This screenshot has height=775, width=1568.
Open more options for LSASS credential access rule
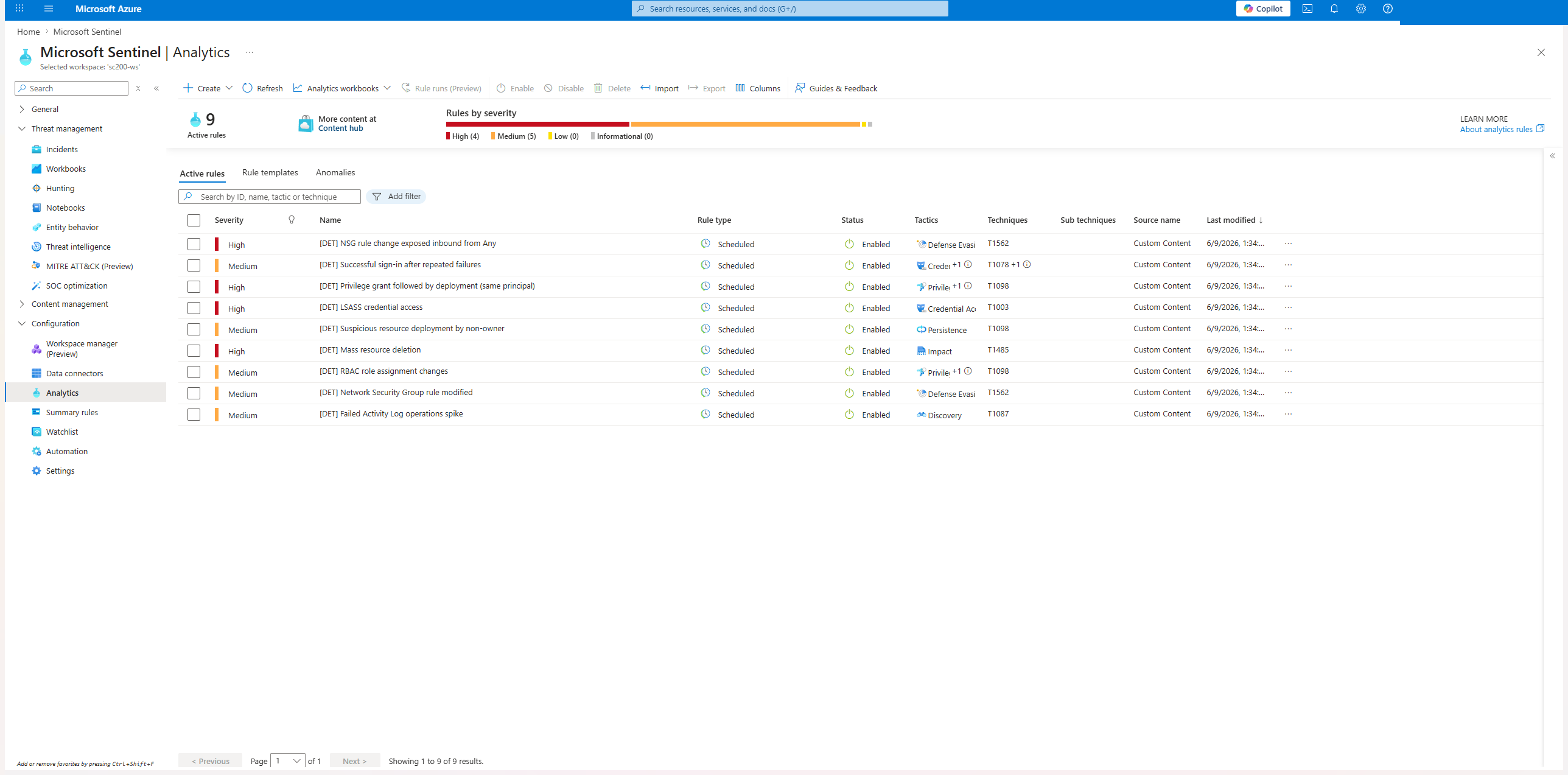click(x=1288, y=307)
